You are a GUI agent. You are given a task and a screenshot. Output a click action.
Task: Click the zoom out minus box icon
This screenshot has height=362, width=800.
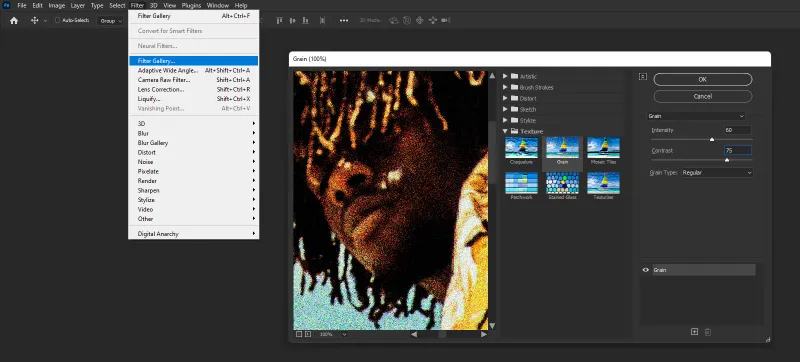[299, 334]
